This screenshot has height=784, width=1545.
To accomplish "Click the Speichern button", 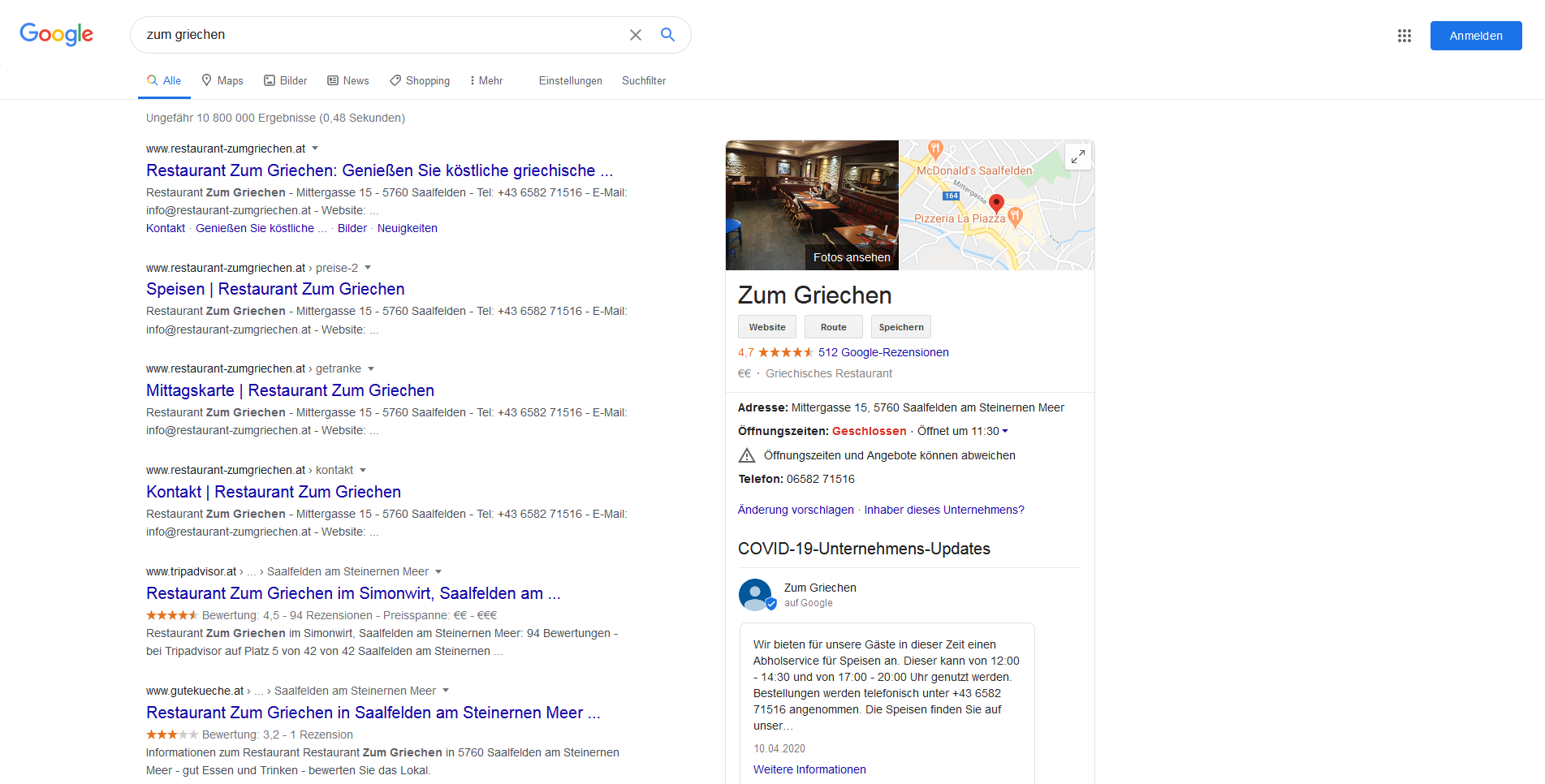I will (x=901, y=327).
